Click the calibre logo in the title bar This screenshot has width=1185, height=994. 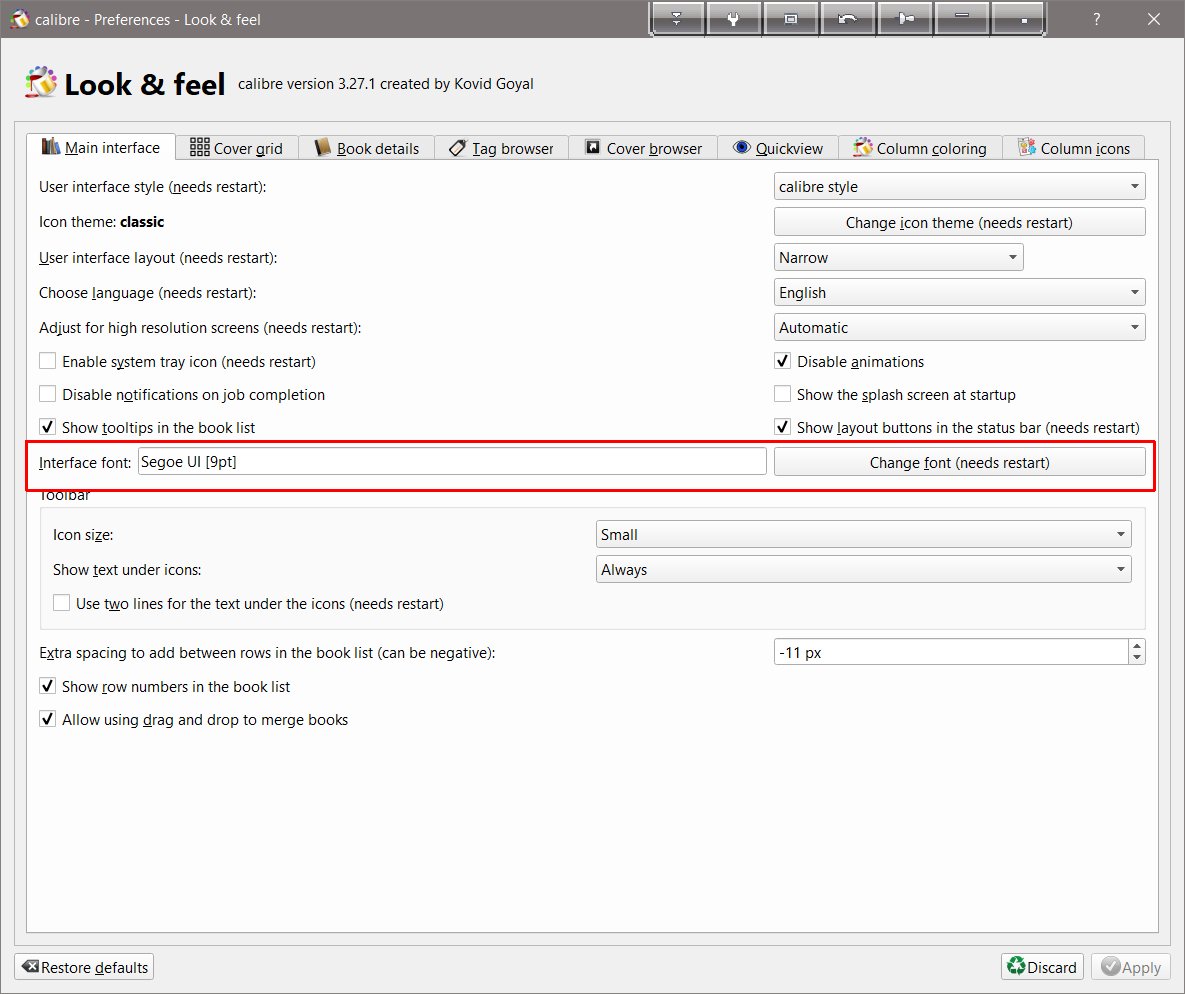(19, 19)
